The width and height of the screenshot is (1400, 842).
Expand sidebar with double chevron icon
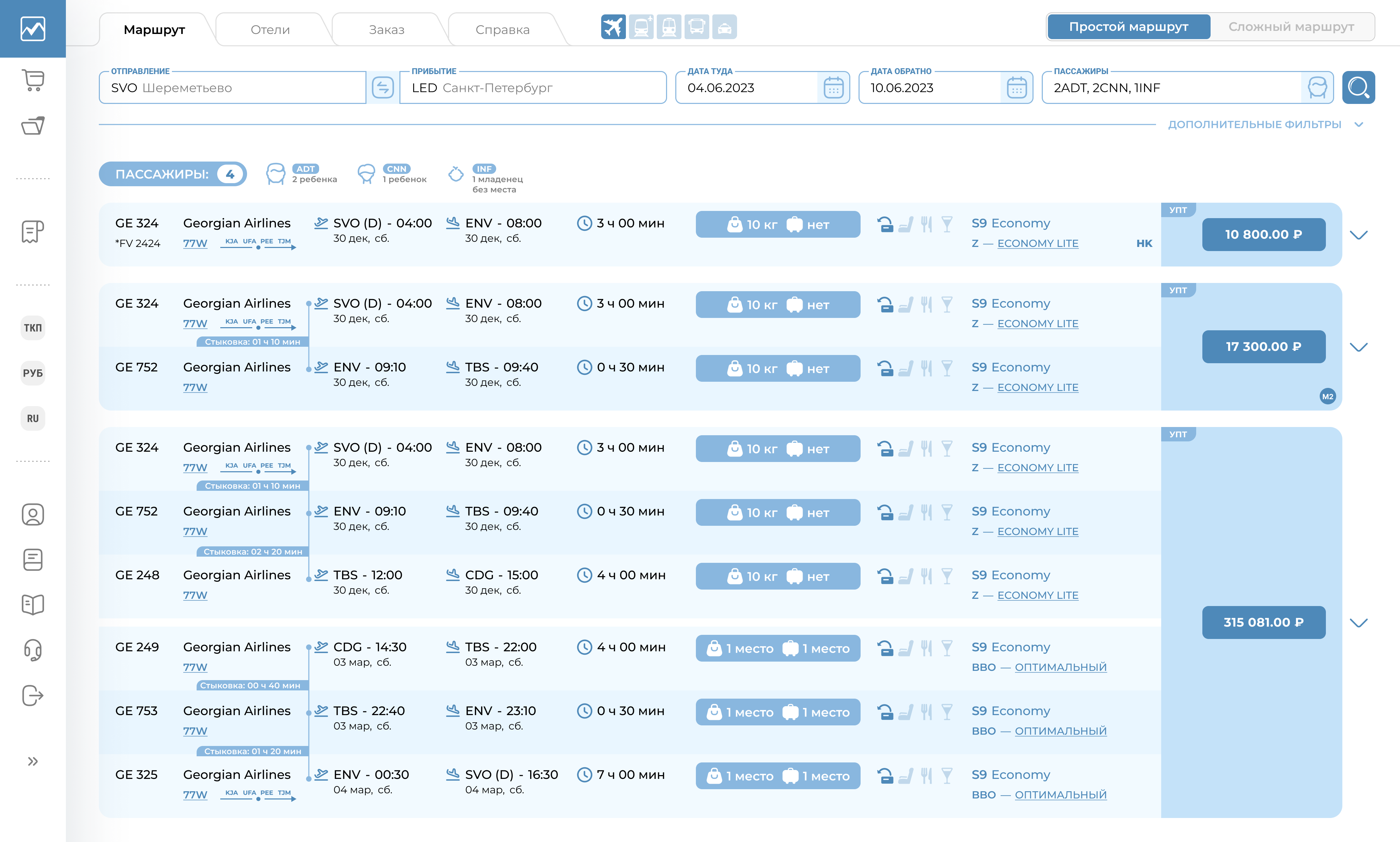tap(33, 761)
